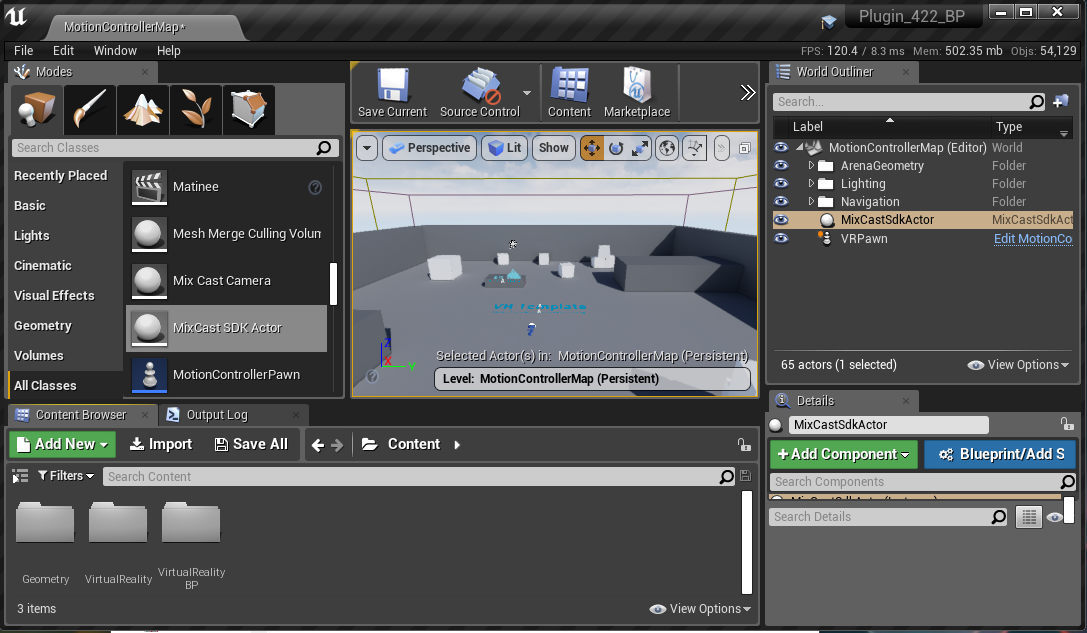Hide the Navigation folder
The height and width of the screenshot is (633, 1087).
pyautogui.click(x=781, y=202)
